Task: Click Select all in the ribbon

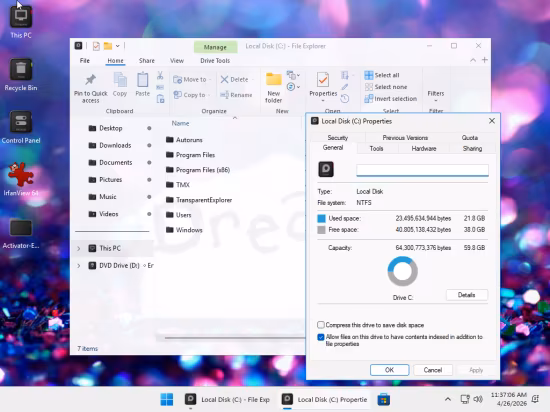Action: coord(382,75)
